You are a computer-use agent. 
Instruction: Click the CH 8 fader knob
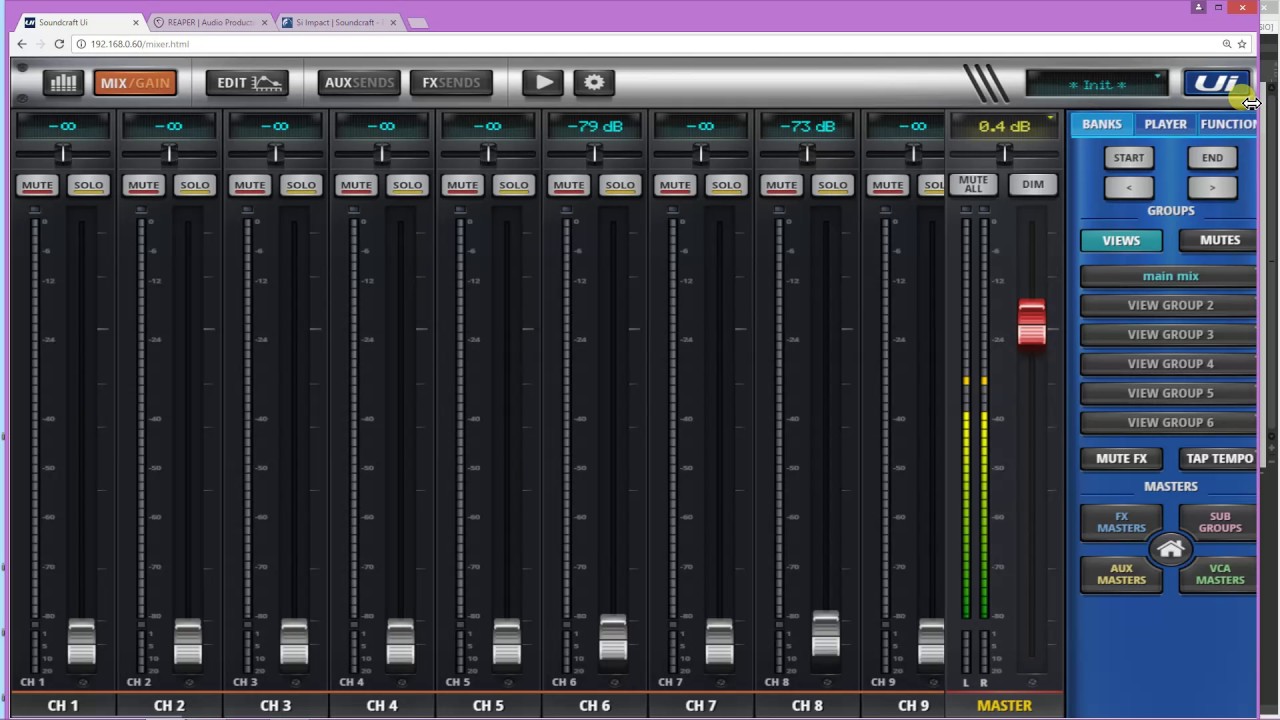point(825,633)
